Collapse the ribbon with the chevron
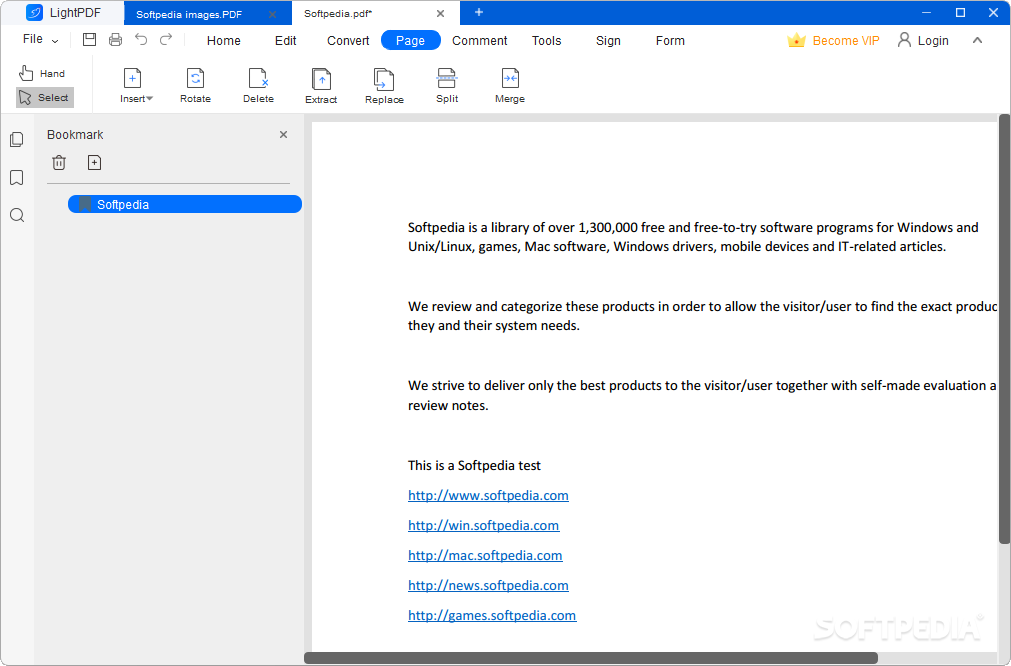 (977, 41)
